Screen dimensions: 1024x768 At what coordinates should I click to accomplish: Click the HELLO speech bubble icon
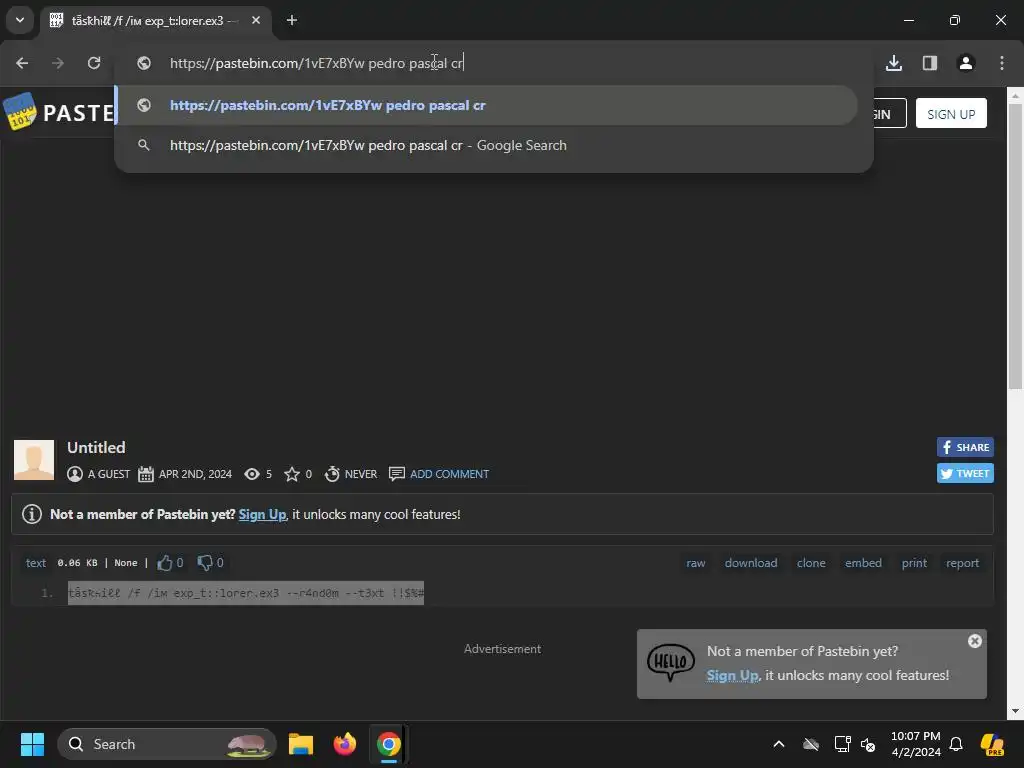point(671,662)
